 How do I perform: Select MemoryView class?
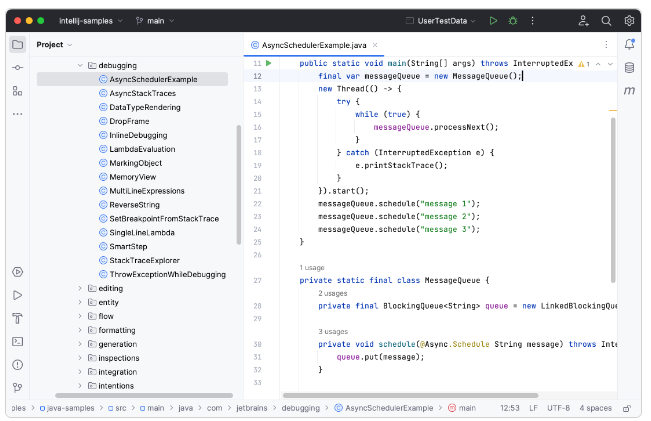pyautogui.click(x=132, y=177)
